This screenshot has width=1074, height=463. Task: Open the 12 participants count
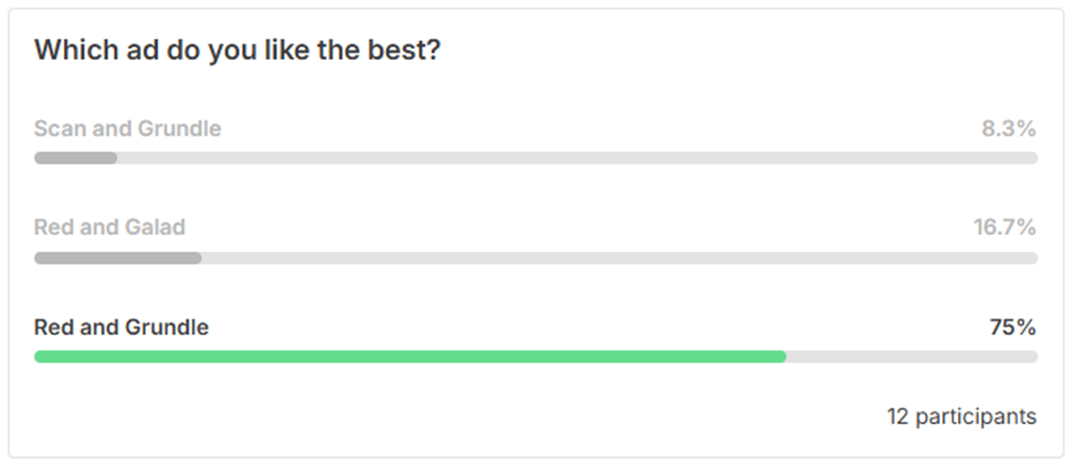tap(962, 416)
